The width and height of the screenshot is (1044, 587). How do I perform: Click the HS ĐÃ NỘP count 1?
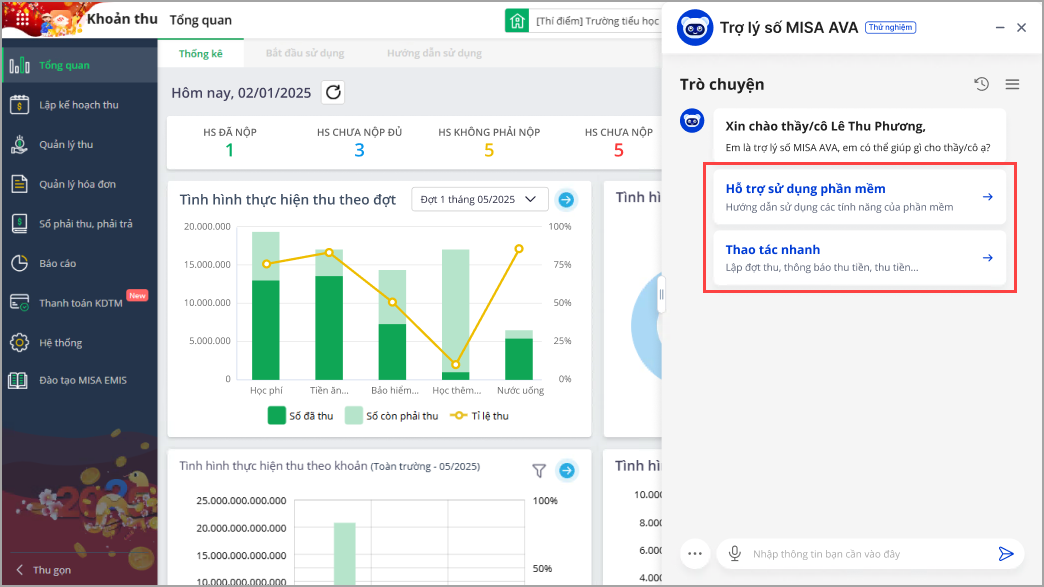coord(230,150)
